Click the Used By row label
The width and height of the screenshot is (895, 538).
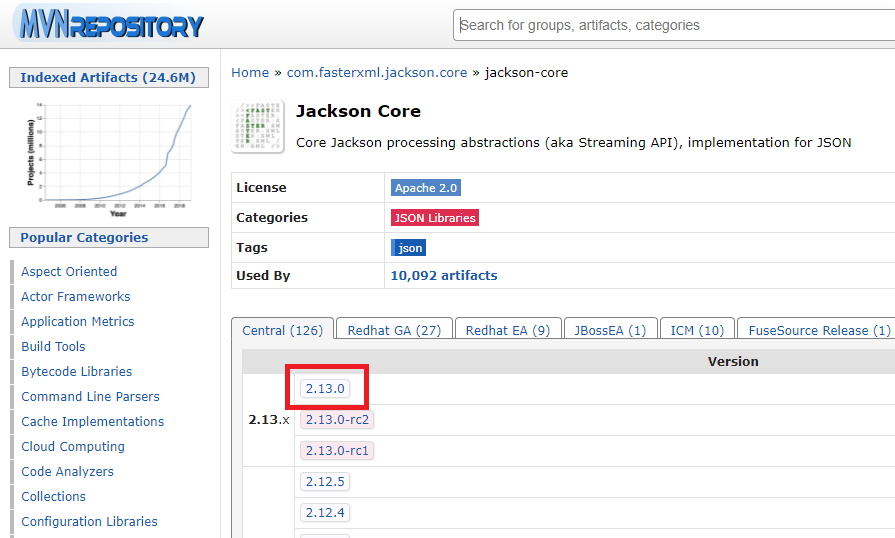point(263,276)
